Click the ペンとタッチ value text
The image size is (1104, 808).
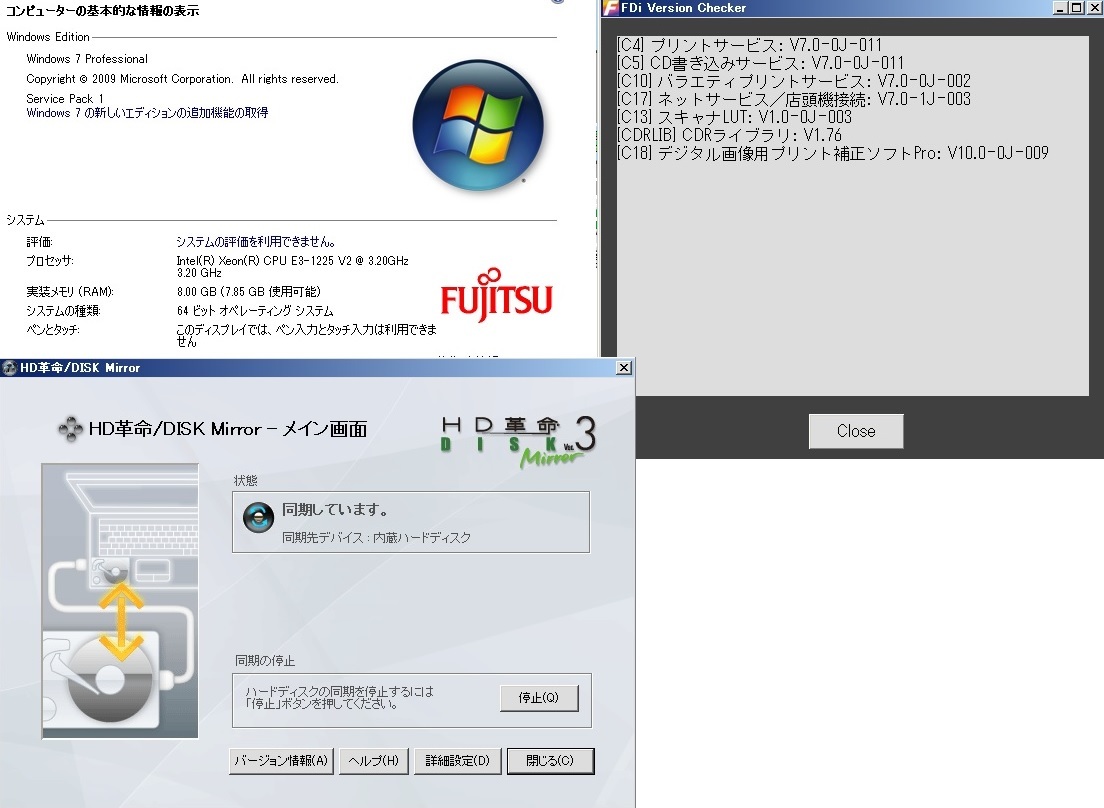pyautogui.click(x=306, y=335)
